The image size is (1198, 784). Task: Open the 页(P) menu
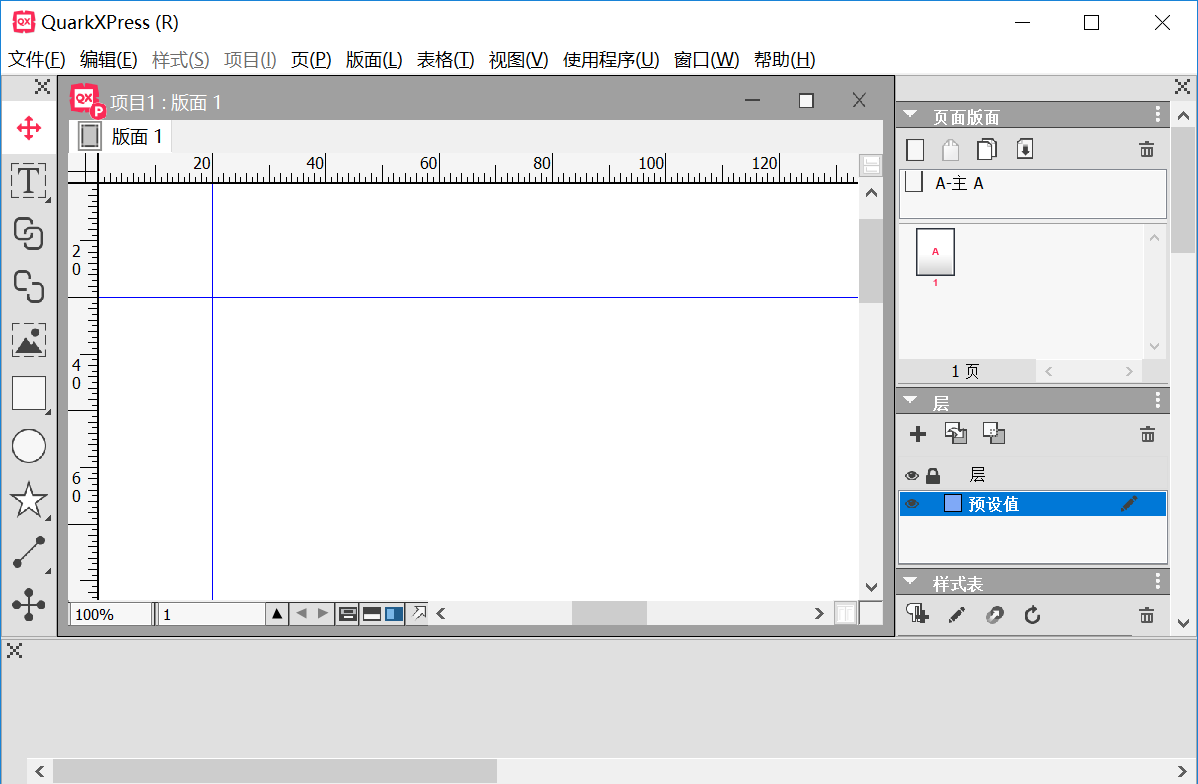(311, 60)
